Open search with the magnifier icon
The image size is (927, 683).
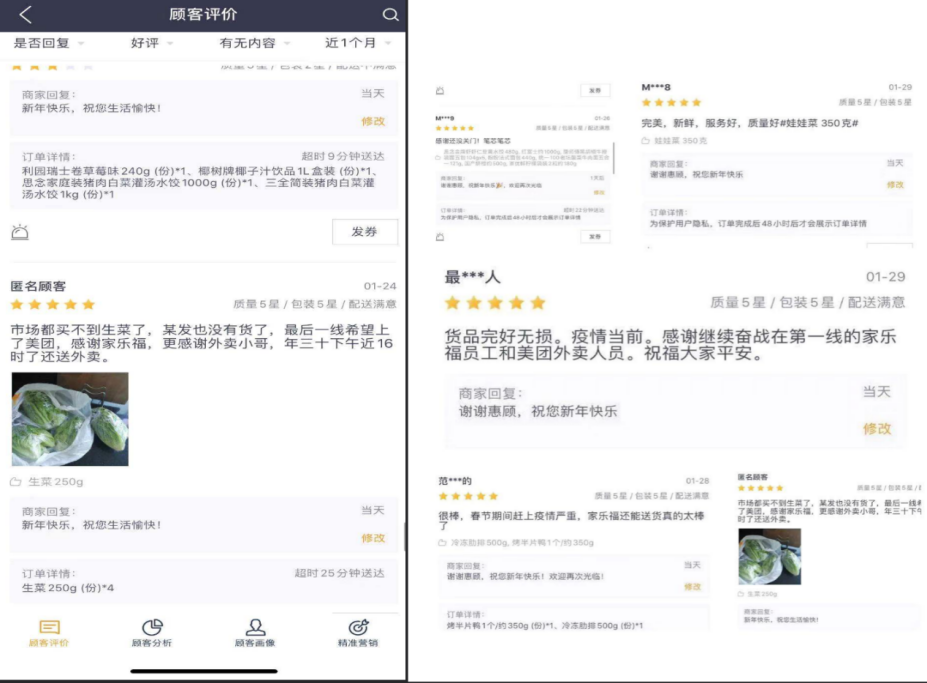(390, 14)
